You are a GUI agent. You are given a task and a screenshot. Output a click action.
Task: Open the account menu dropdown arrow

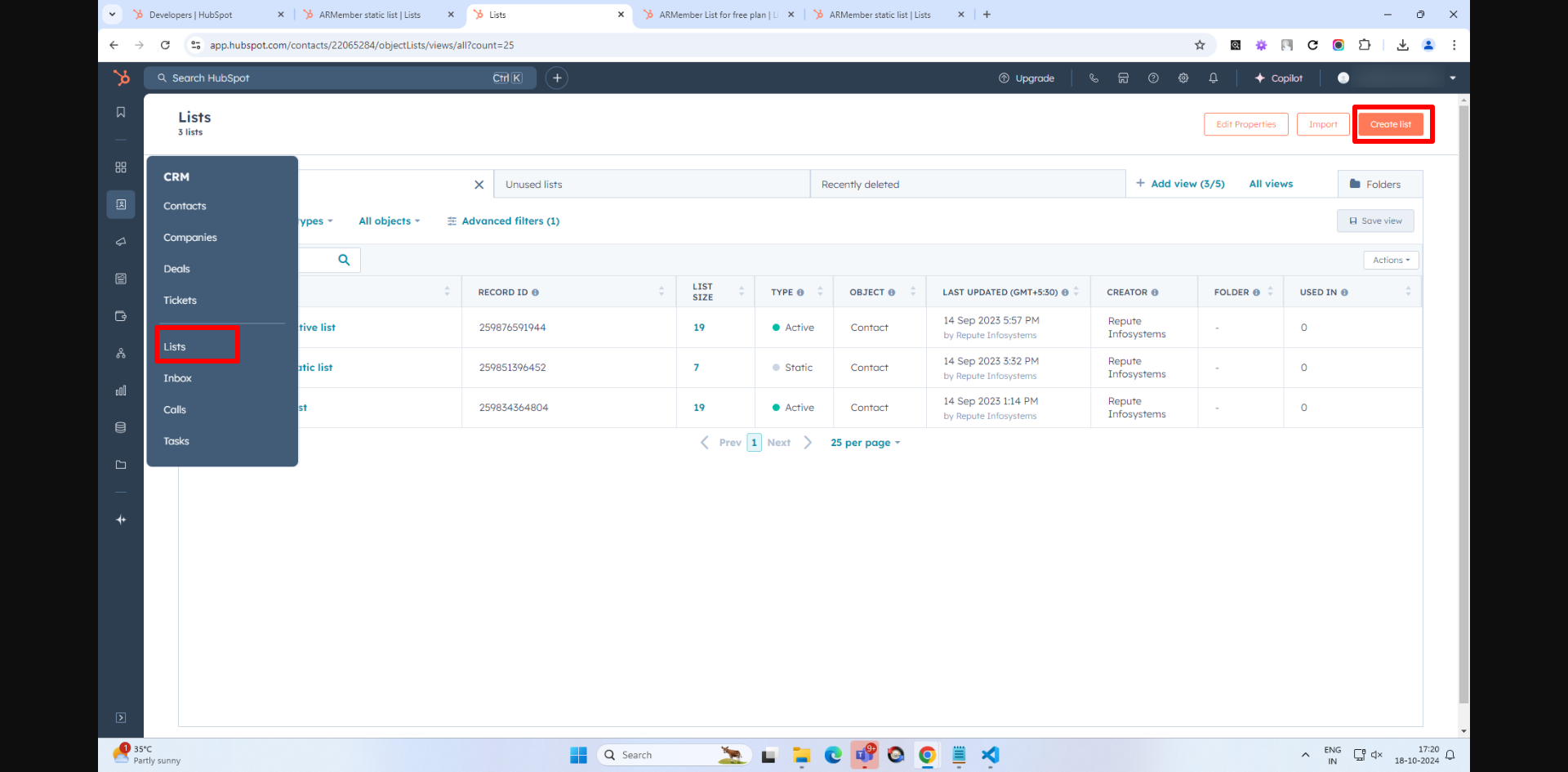pyautogui.click(x=1453, y=78)
